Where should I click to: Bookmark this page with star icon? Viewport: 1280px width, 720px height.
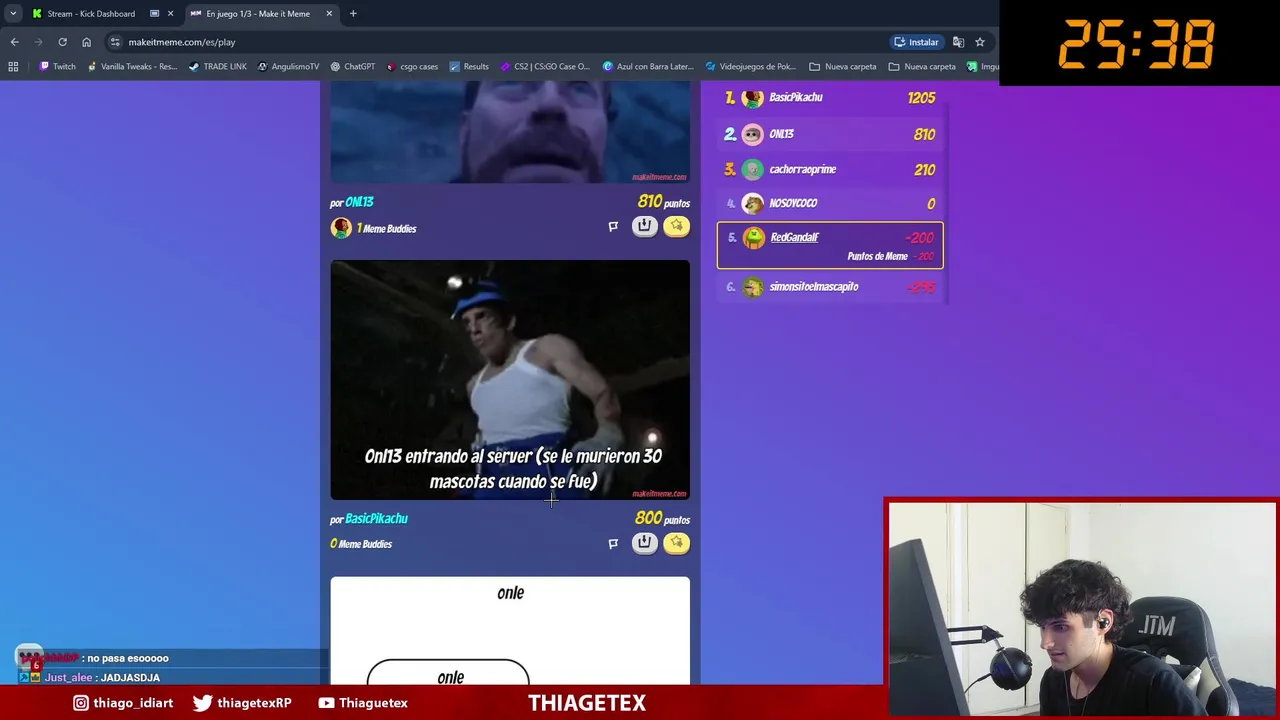point(980,42)
